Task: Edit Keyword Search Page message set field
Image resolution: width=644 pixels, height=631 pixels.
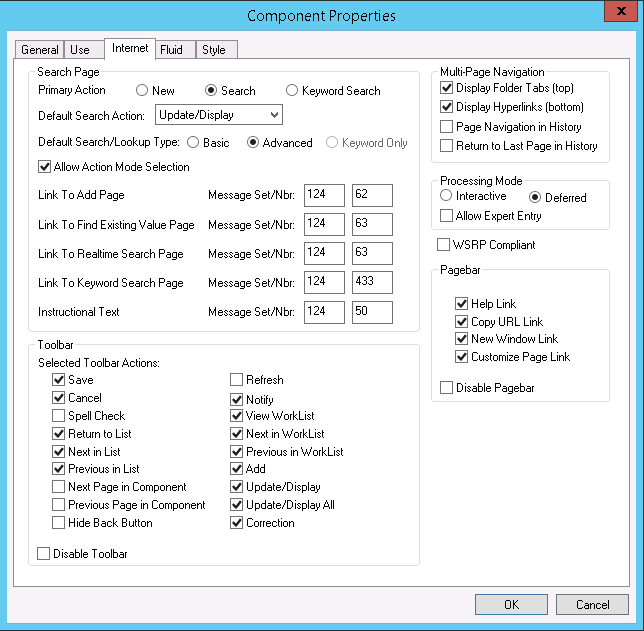Action: click(x=324, y=282)
